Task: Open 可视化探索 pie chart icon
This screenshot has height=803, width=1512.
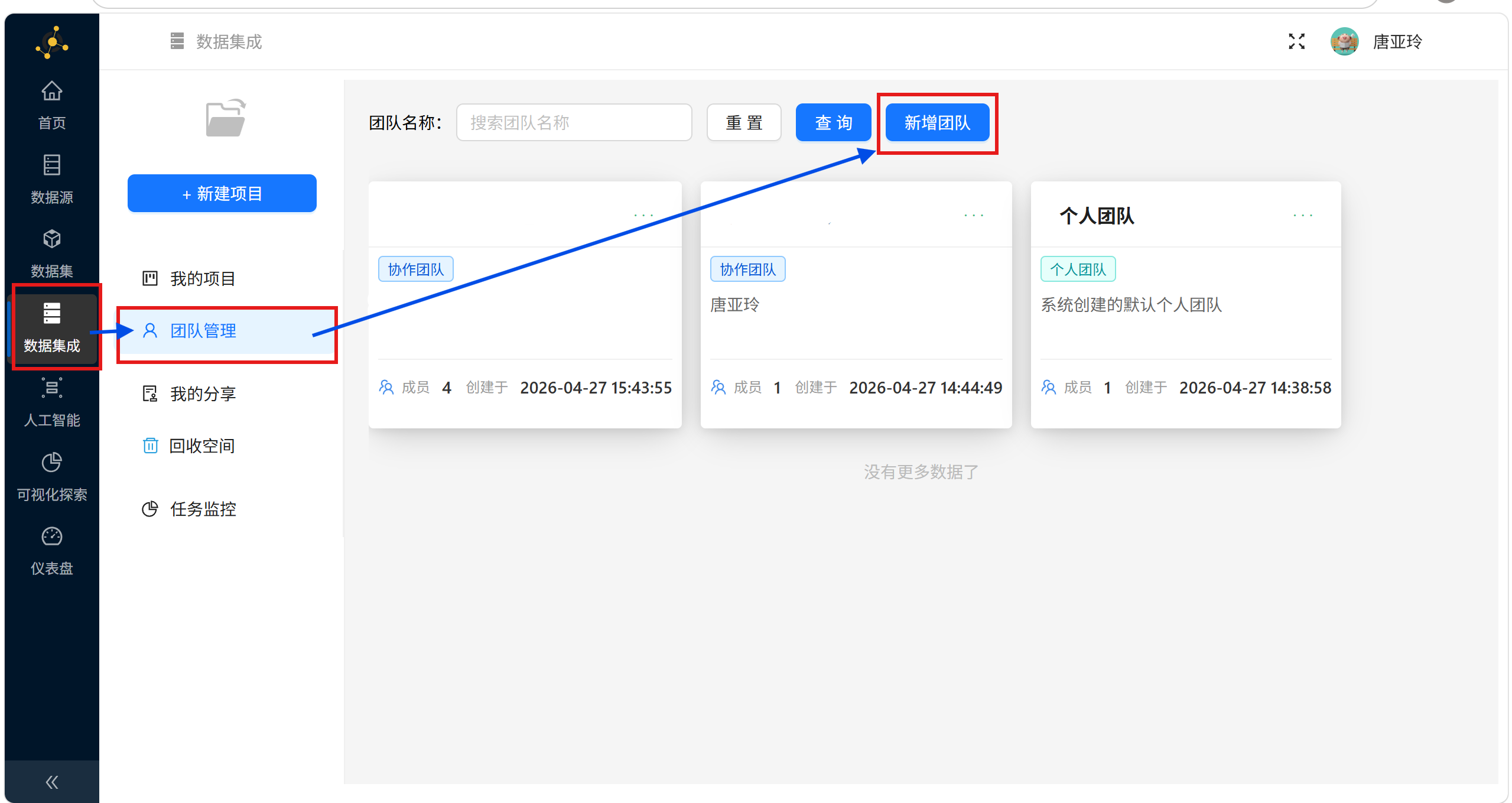Action: tap(52, 463)
